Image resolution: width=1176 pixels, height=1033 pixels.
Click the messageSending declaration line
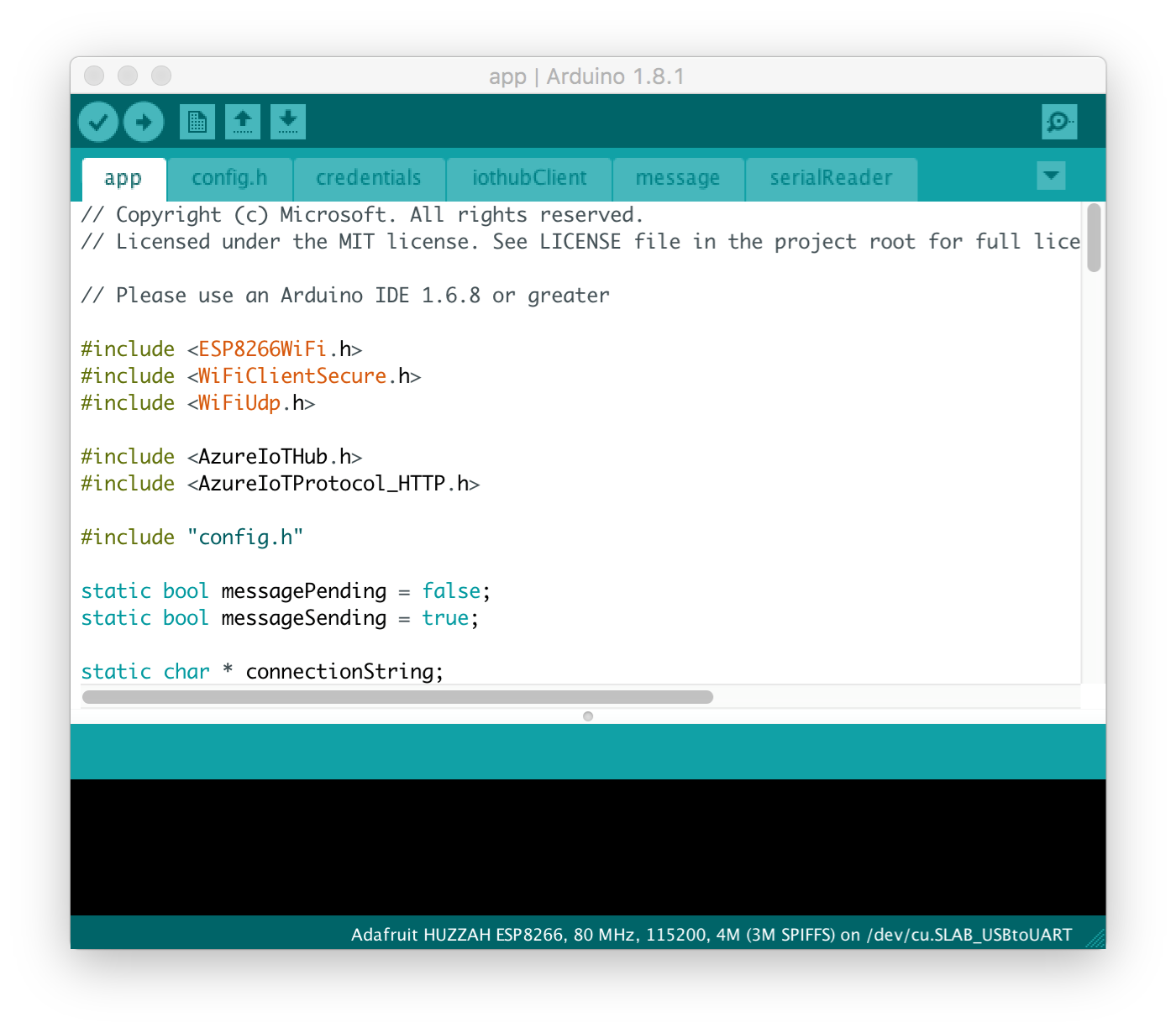pyautogui.click(x=280, y=617)
